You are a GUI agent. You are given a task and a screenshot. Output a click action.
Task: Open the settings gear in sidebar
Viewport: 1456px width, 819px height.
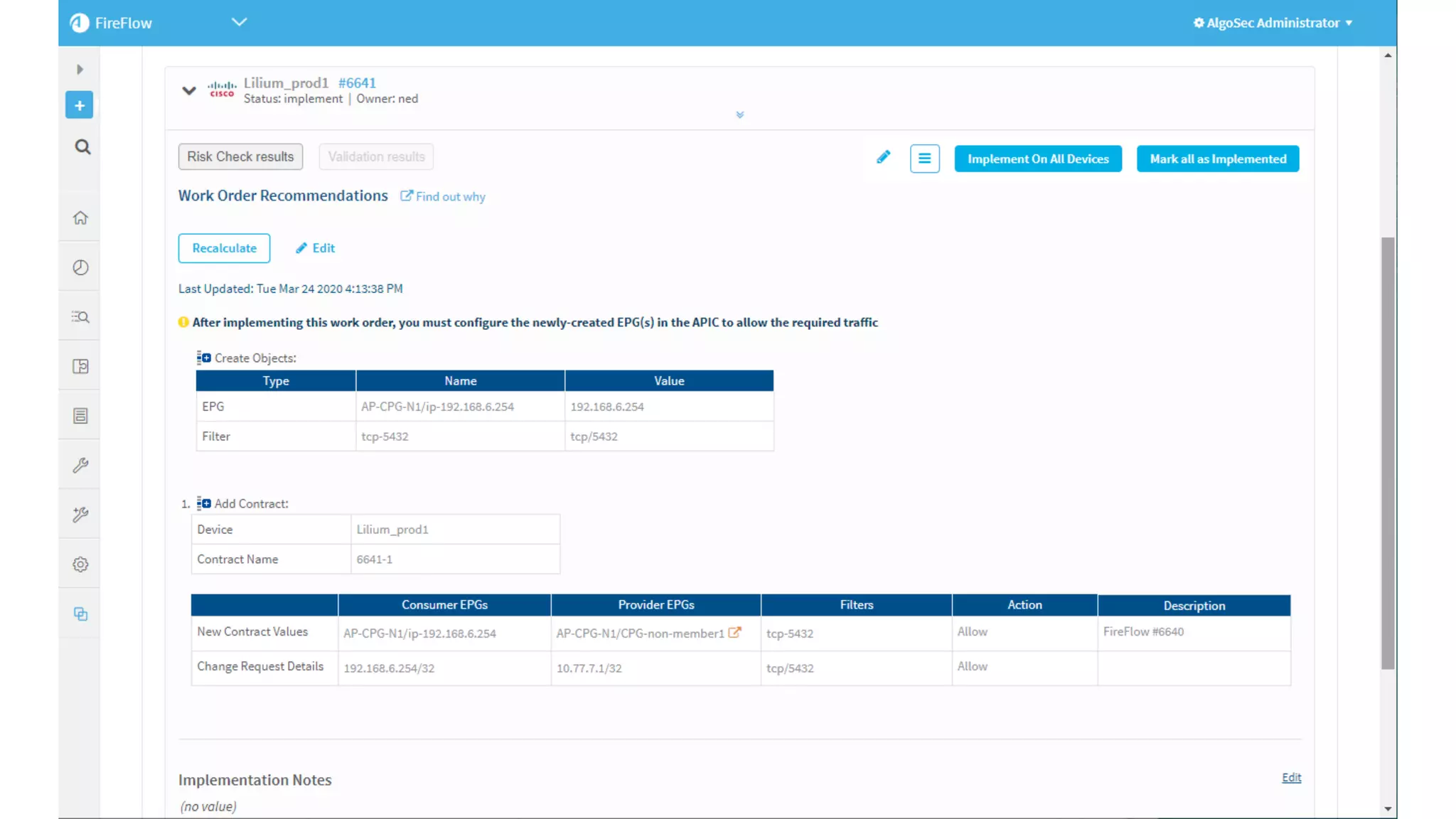click(x=80, y=564)
